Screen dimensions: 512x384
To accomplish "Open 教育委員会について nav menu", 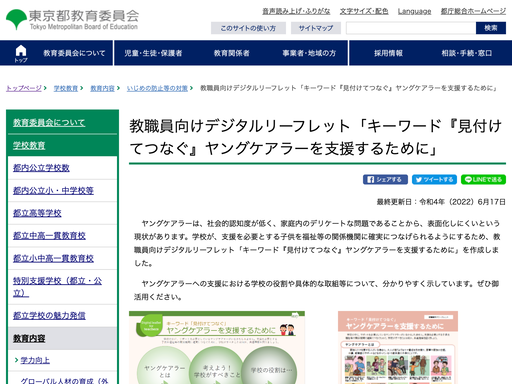I will [74, 53].
